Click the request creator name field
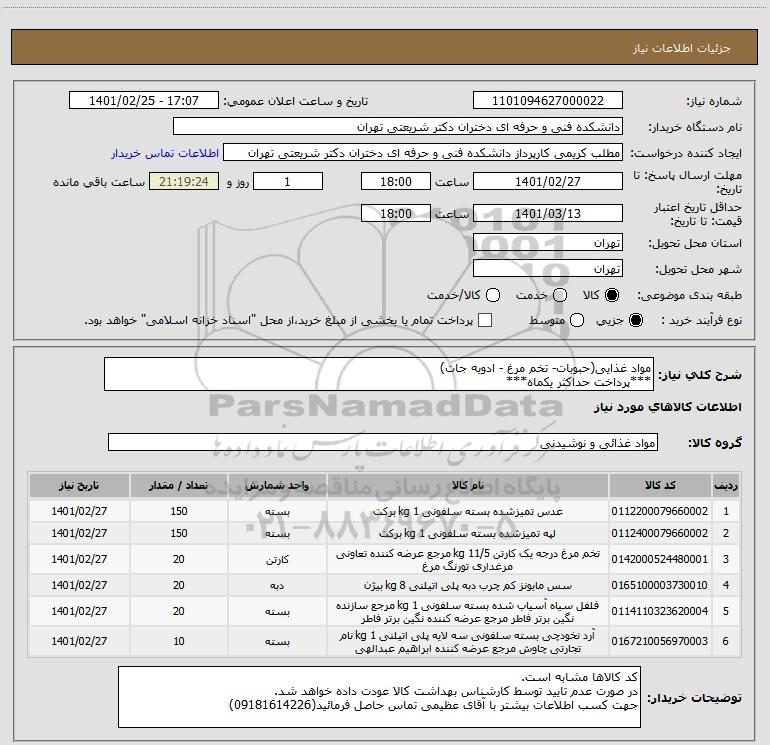 pyautogui.click(x=423, y=153)
